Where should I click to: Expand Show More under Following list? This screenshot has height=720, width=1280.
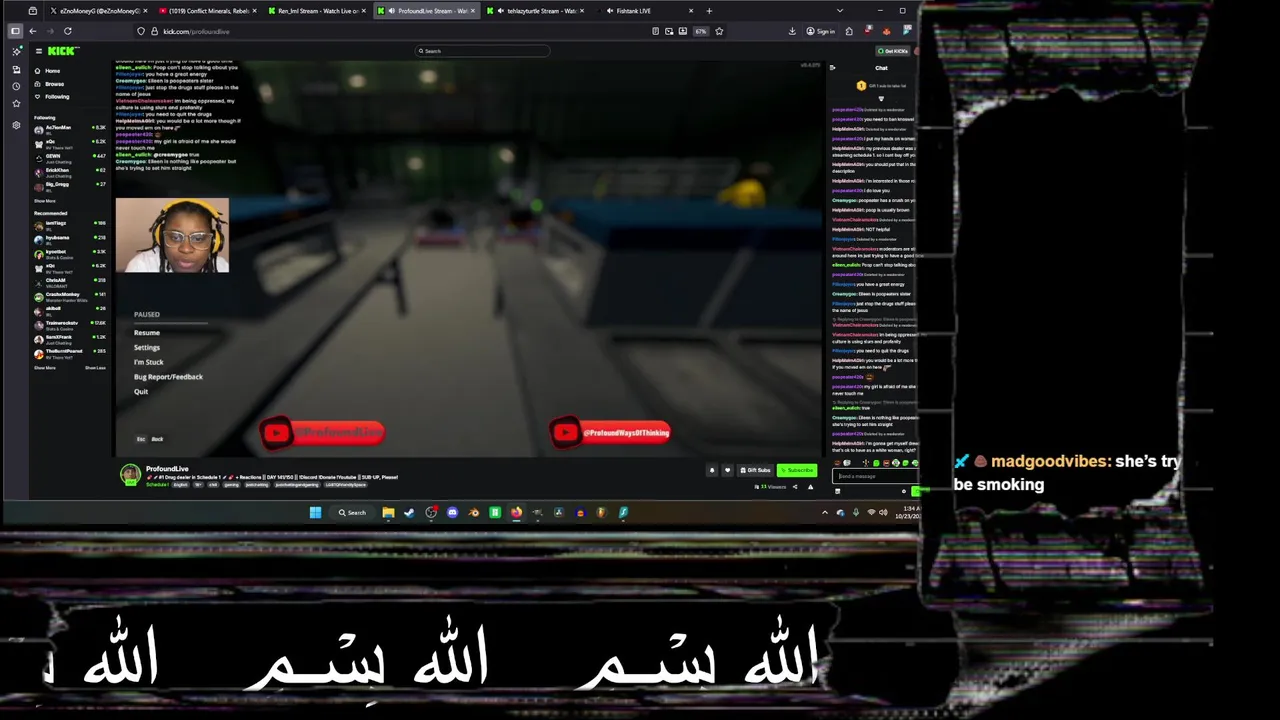click(45, 201)
